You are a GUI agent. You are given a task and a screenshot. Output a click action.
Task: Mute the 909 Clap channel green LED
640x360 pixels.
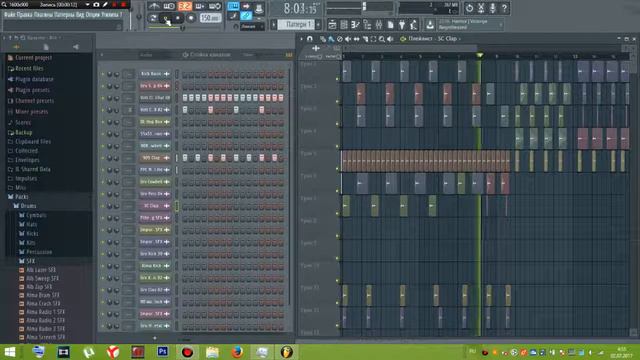(103, 158)
